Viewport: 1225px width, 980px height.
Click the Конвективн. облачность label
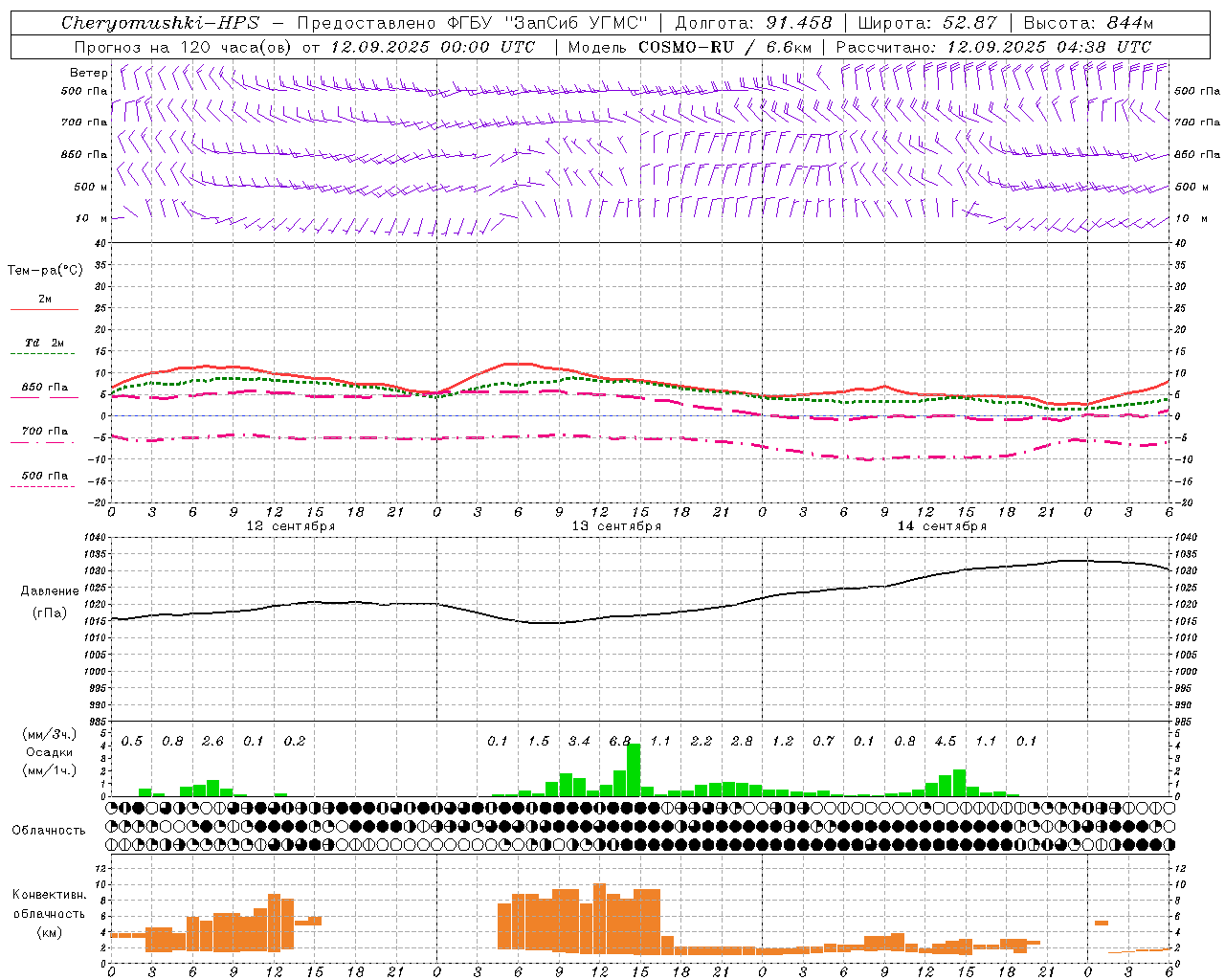49,904
